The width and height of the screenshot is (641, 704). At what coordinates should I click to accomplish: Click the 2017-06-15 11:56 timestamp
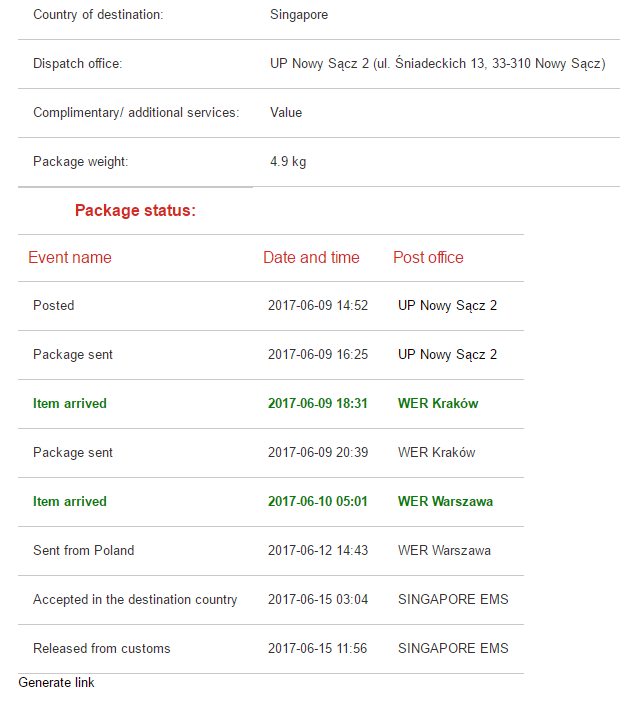pyautogui.click(x=317, y=648)
